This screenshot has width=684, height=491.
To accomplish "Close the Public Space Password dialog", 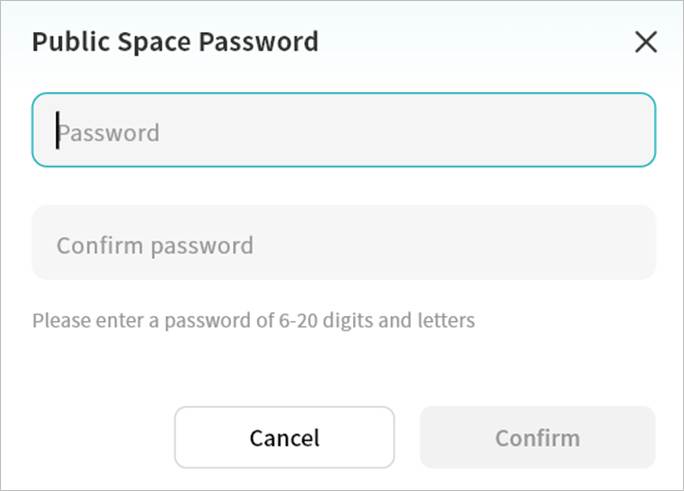I will click(x=646, y=42).
